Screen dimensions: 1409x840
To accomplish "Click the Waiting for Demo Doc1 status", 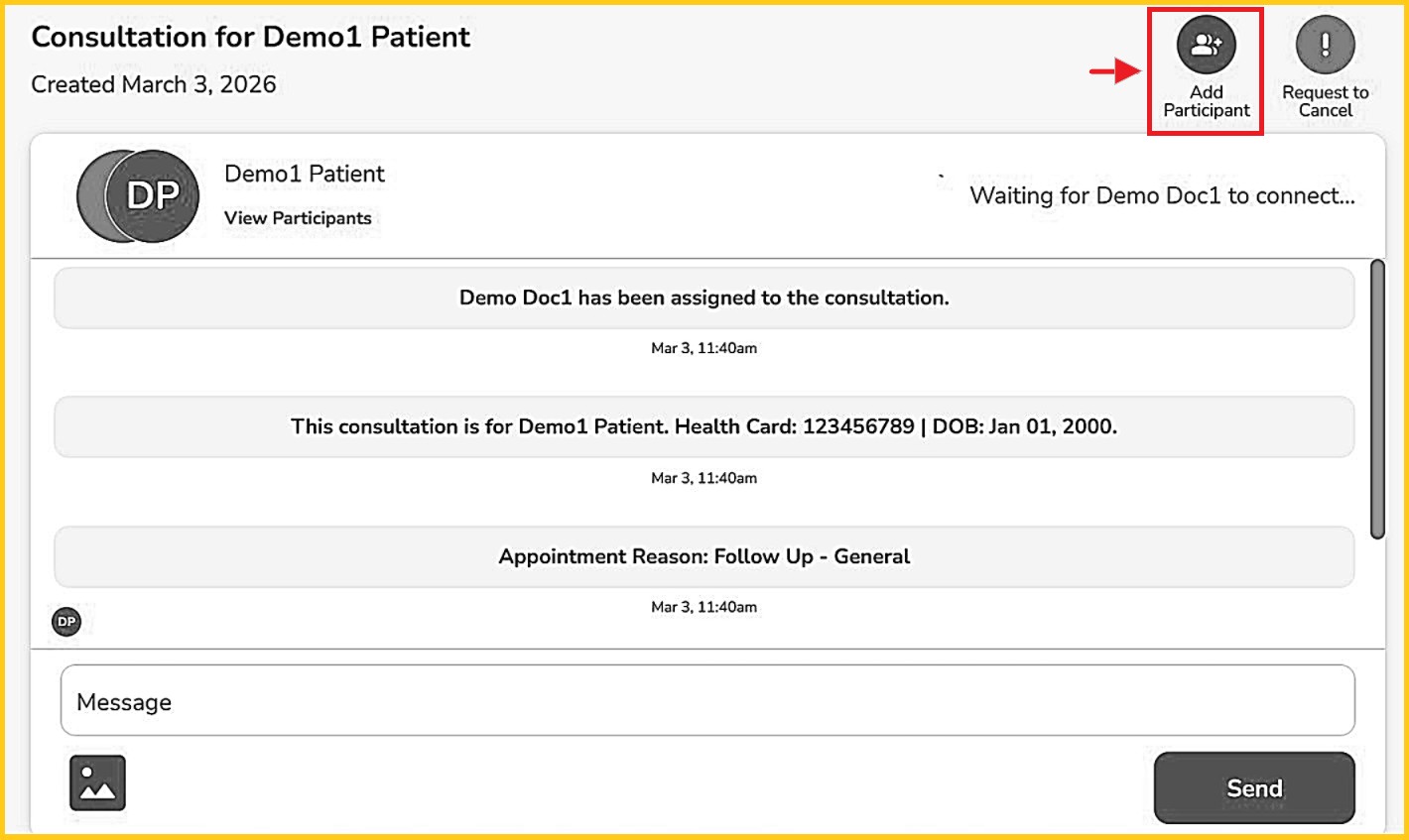I will (1162, 195).
